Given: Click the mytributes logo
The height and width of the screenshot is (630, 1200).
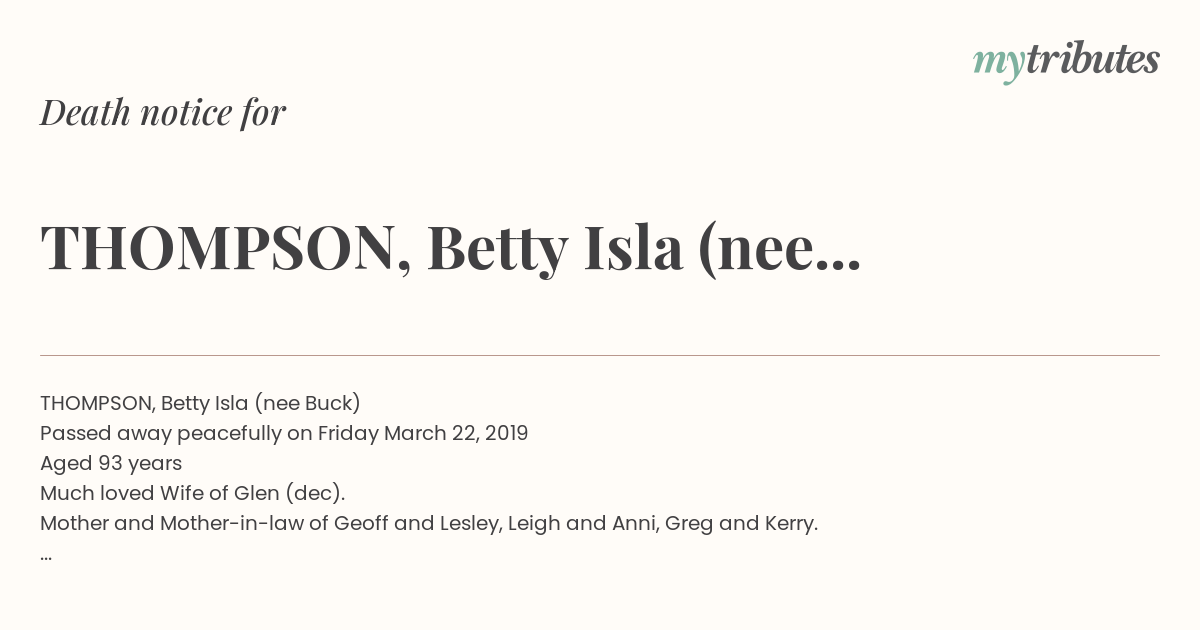Looking at the screenshot, I should tap(1066, 61).
